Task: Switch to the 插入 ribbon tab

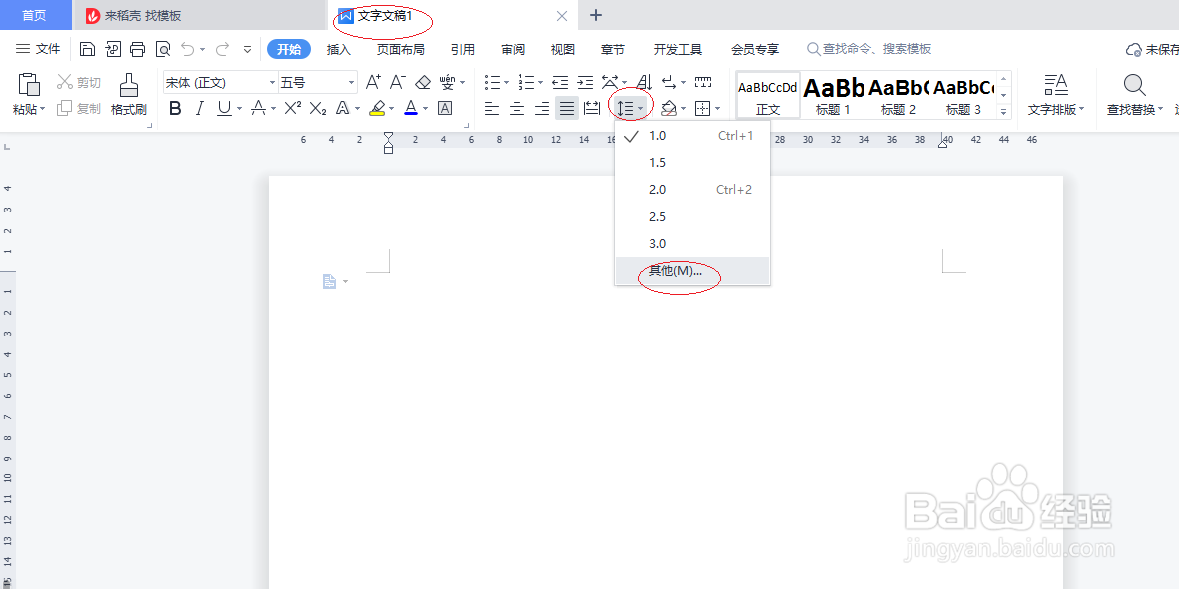Action: click(x=338, y=47)
